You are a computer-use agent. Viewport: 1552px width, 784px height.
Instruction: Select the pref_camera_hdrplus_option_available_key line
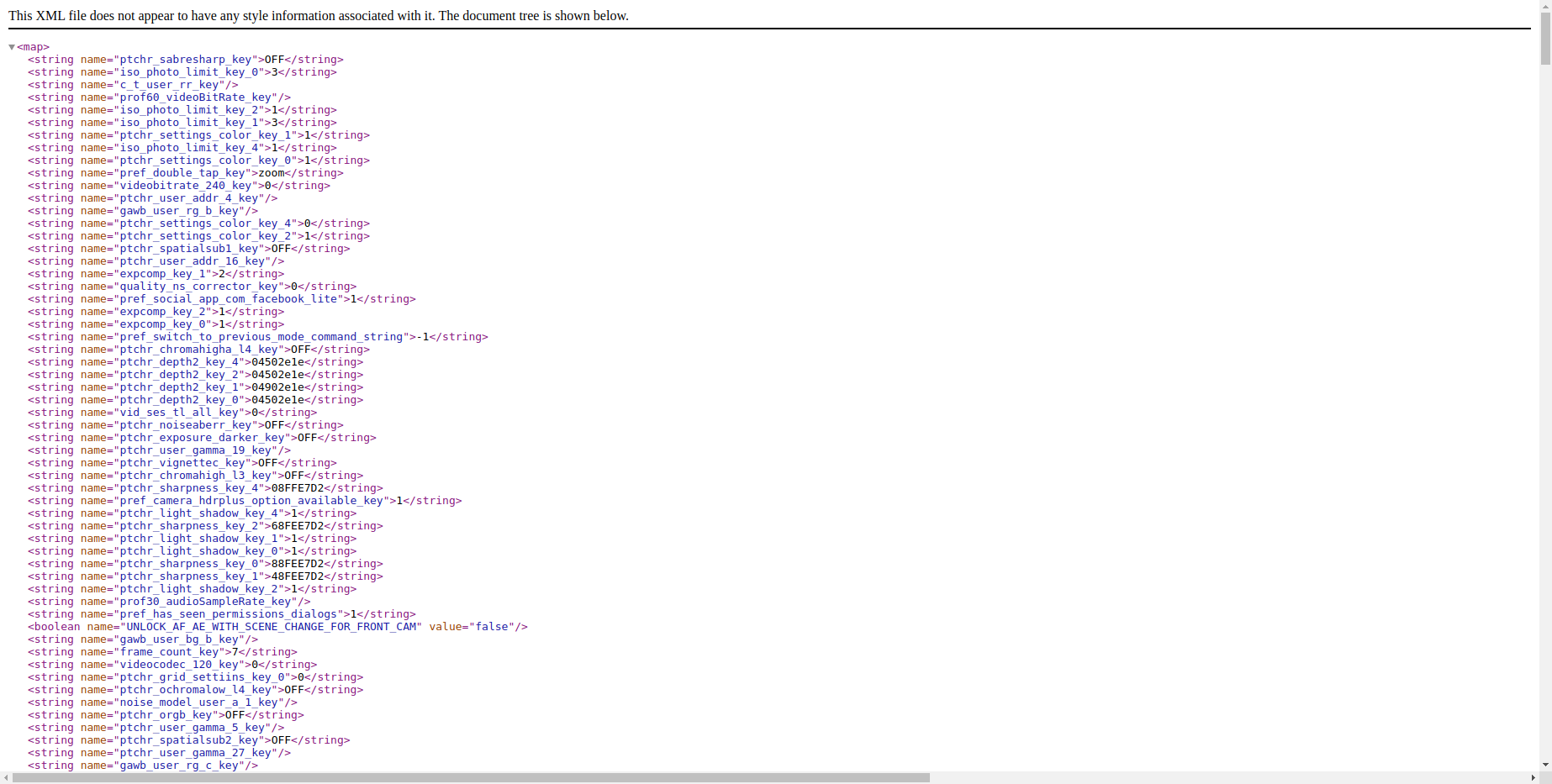click(245, 501)
